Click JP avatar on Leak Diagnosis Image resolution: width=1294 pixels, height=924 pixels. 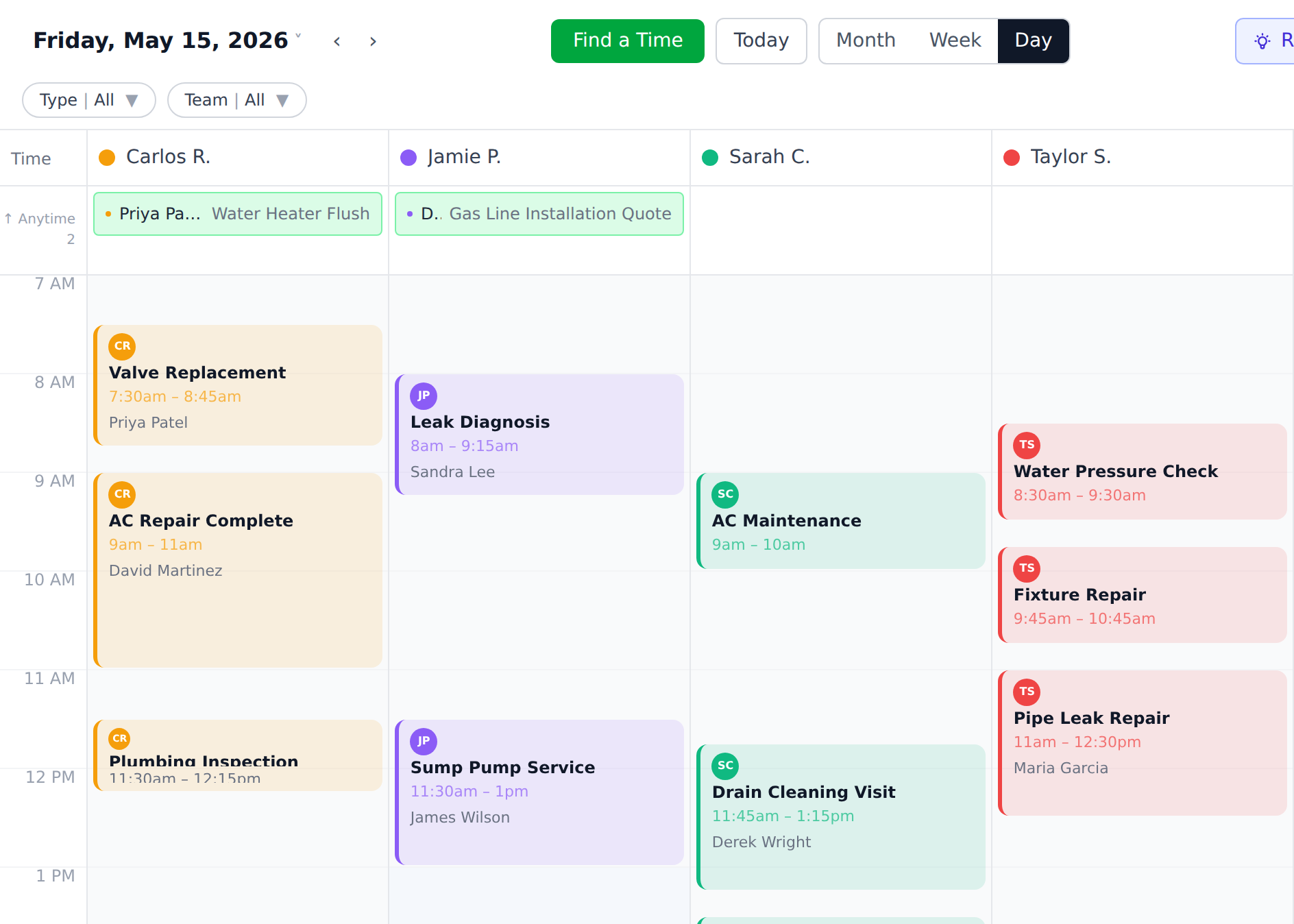click(x=424, y=396)
